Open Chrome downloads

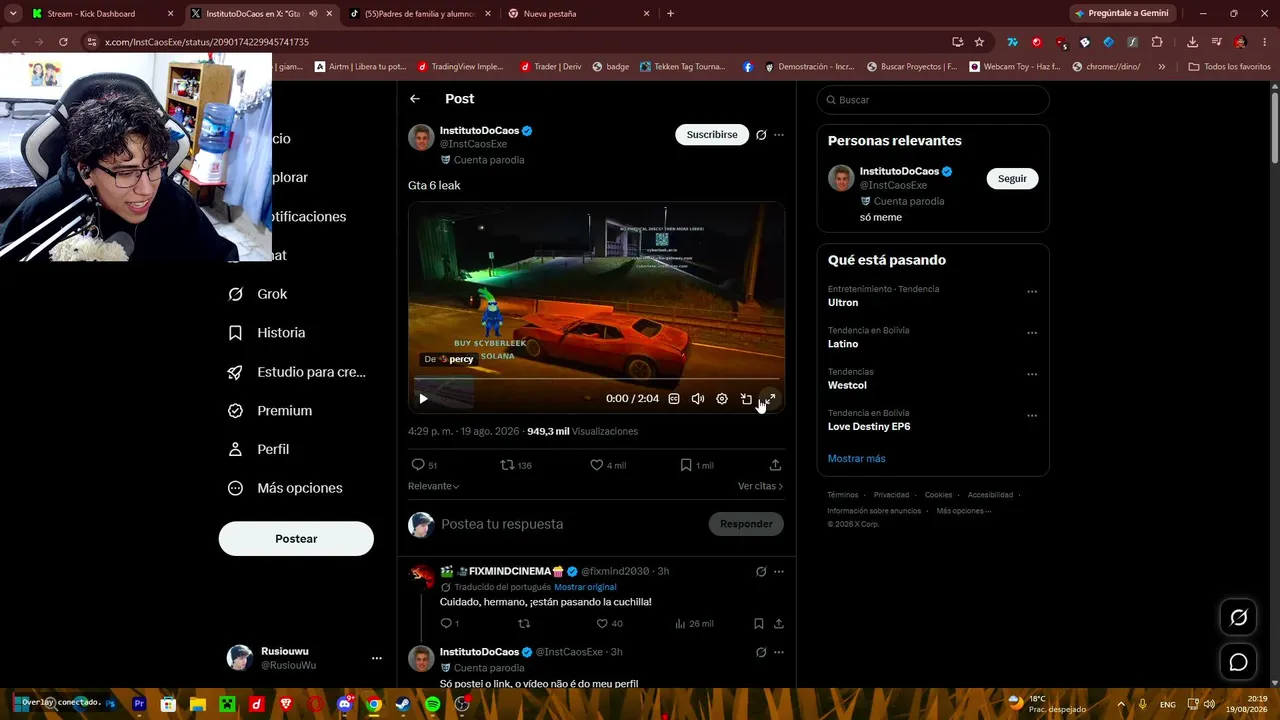pyautogui.click(x=1192, y=42)
